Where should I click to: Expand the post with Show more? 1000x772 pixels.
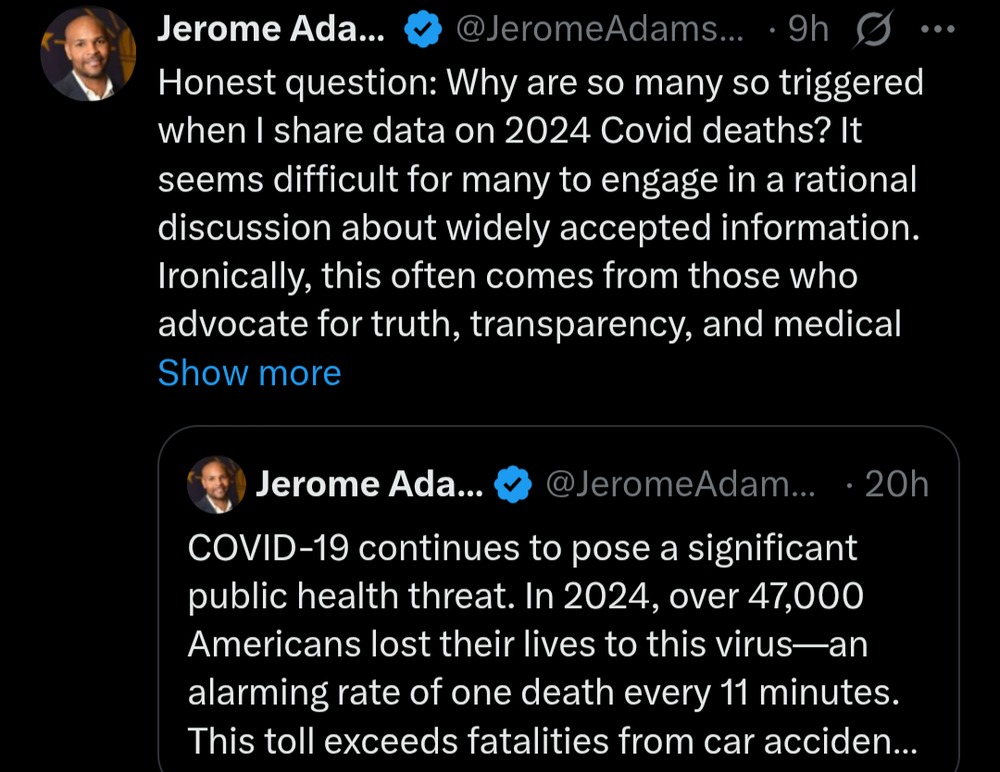pos(249,373)
